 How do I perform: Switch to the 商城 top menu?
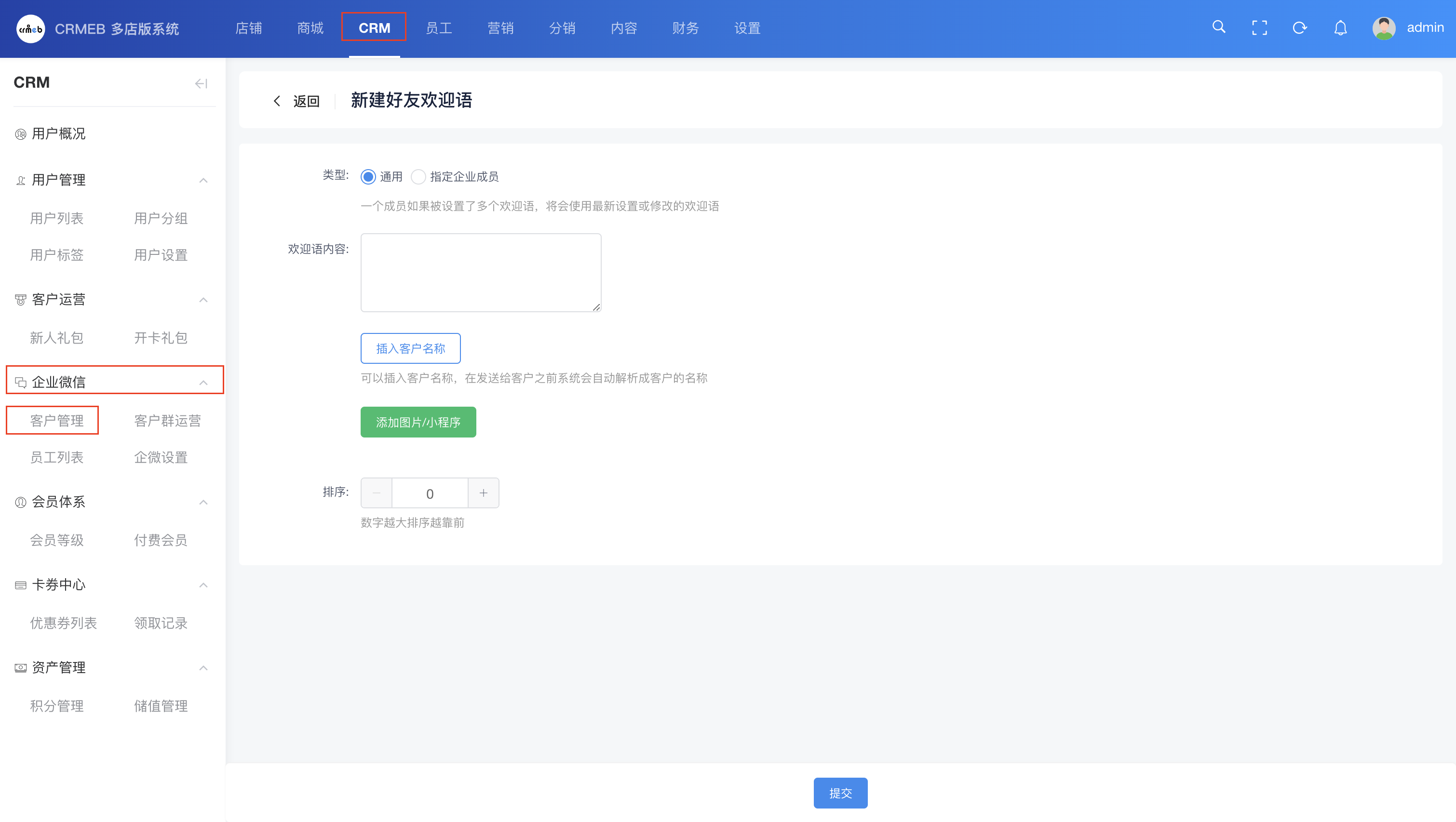click(x=310, y=28)
